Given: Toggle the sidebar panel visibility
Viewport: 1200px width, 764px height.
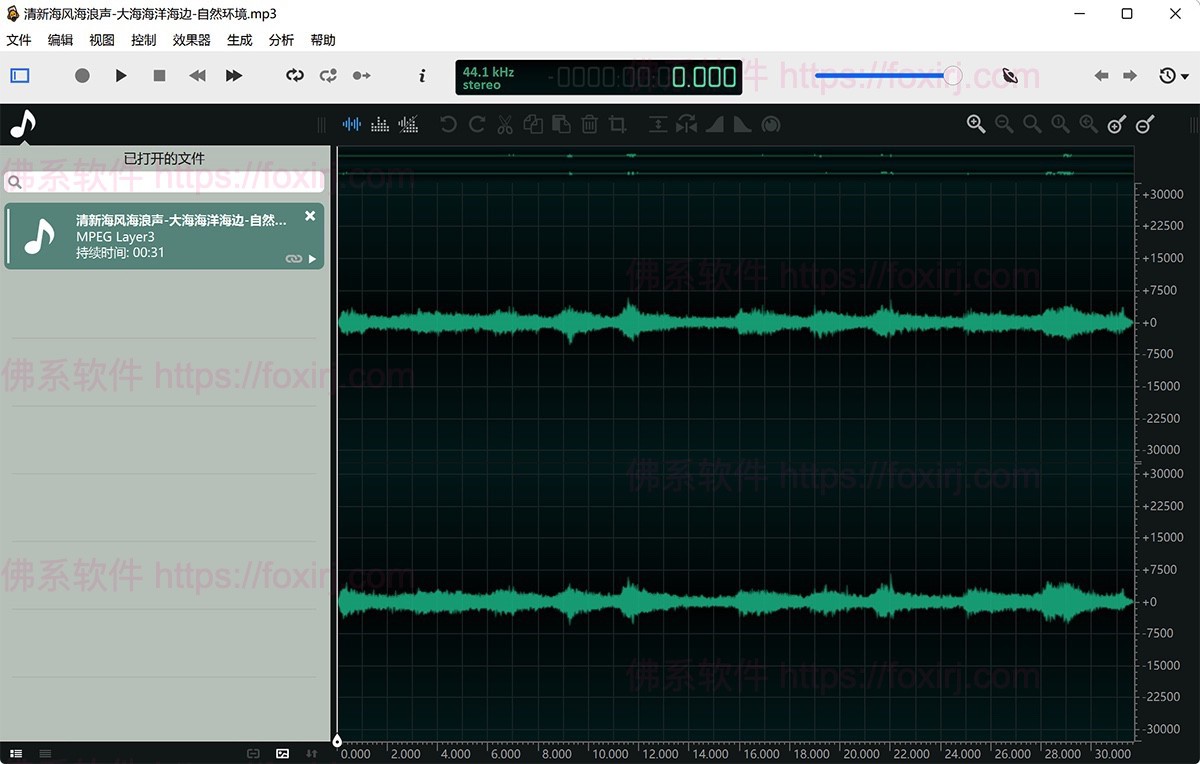Looking at the screenshot, I should pyautogui.click(x=20, y=76).
